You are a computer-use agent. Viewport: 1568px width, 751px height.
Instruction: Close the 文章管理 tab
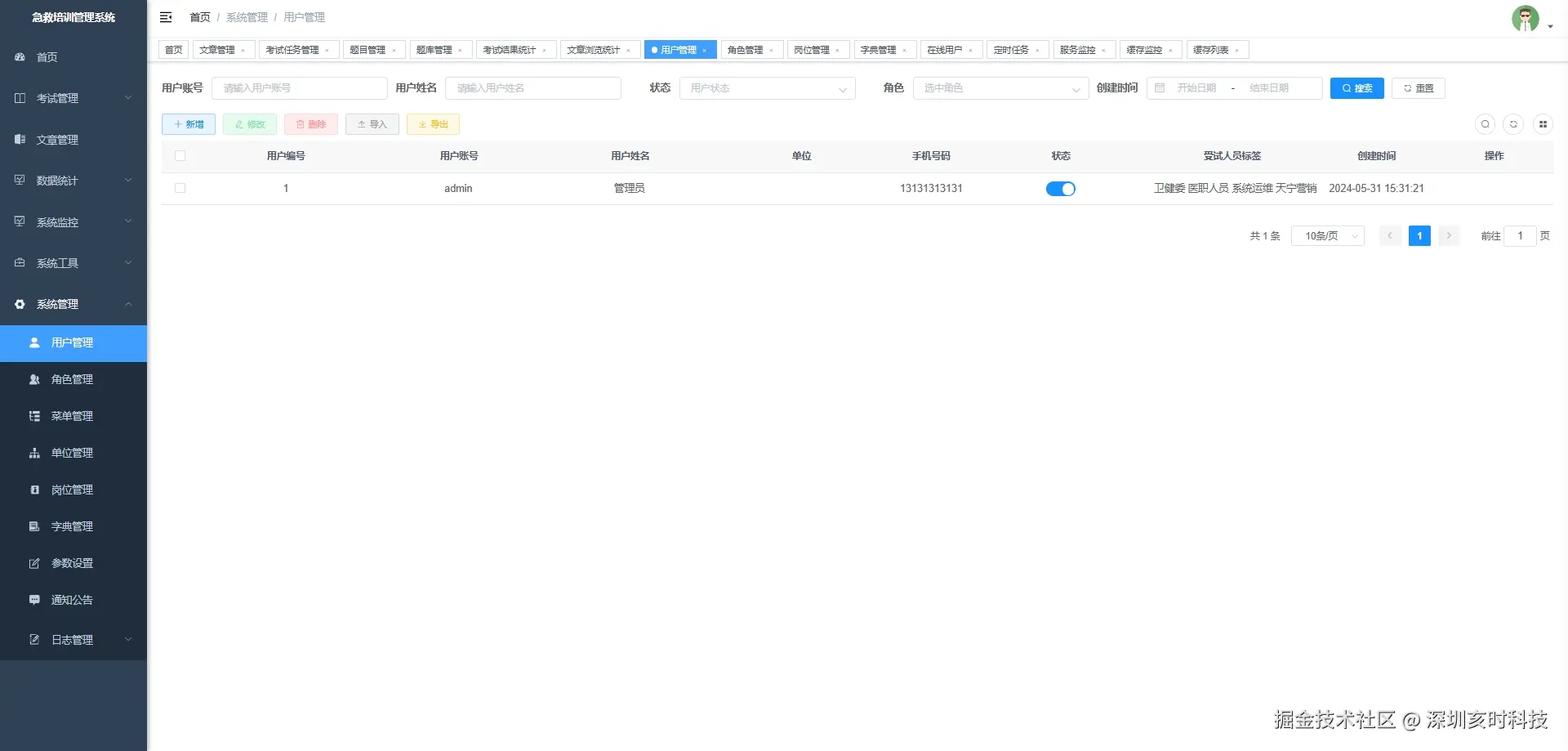pyautogui.click(x=243, y=51)
